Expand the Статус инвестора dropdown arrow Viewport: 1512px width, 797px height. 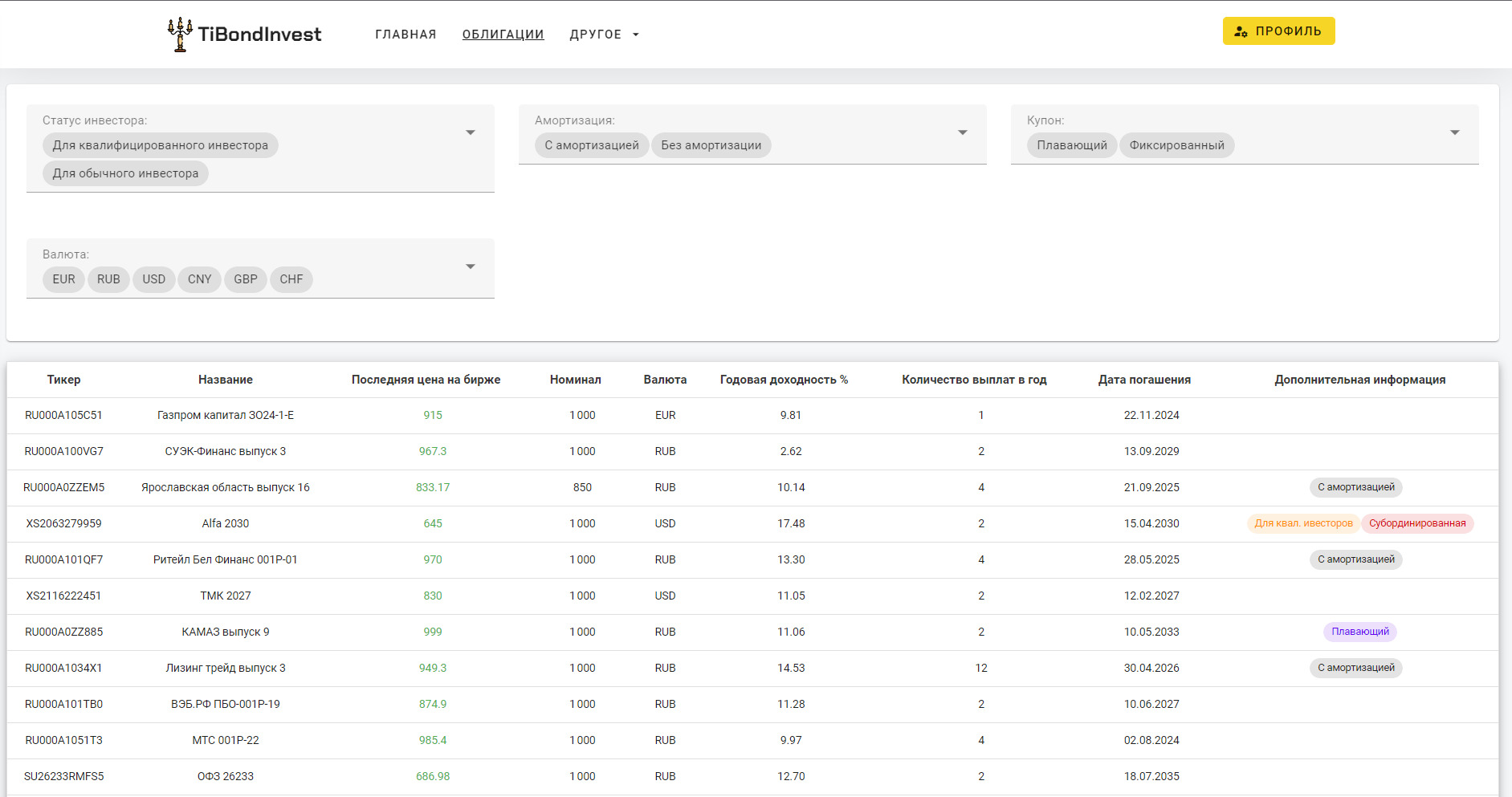coord(471,132)
